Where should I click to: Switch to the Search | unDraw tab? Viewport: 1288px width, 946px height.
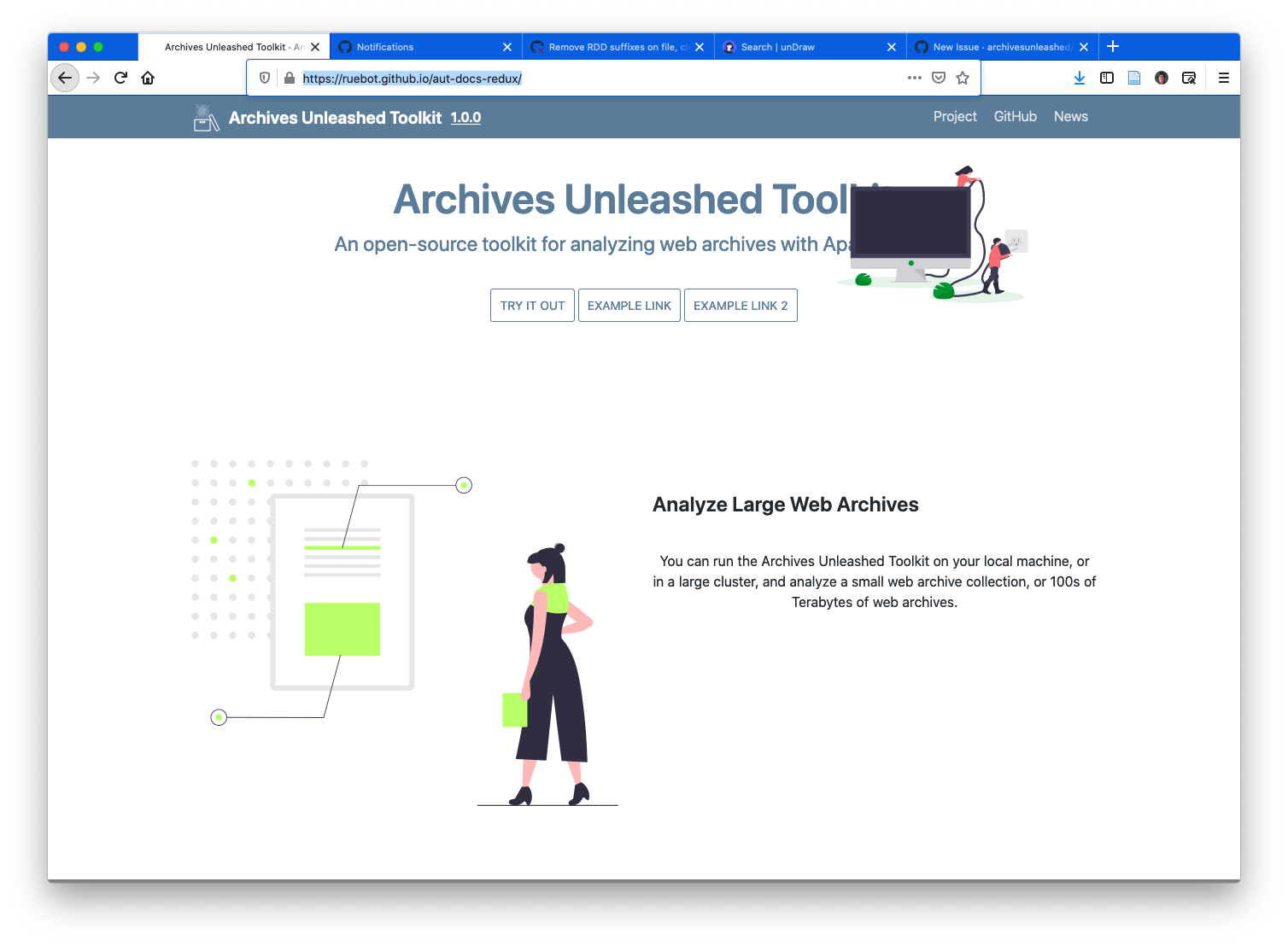pyautogui.click(x=810, y=47)
